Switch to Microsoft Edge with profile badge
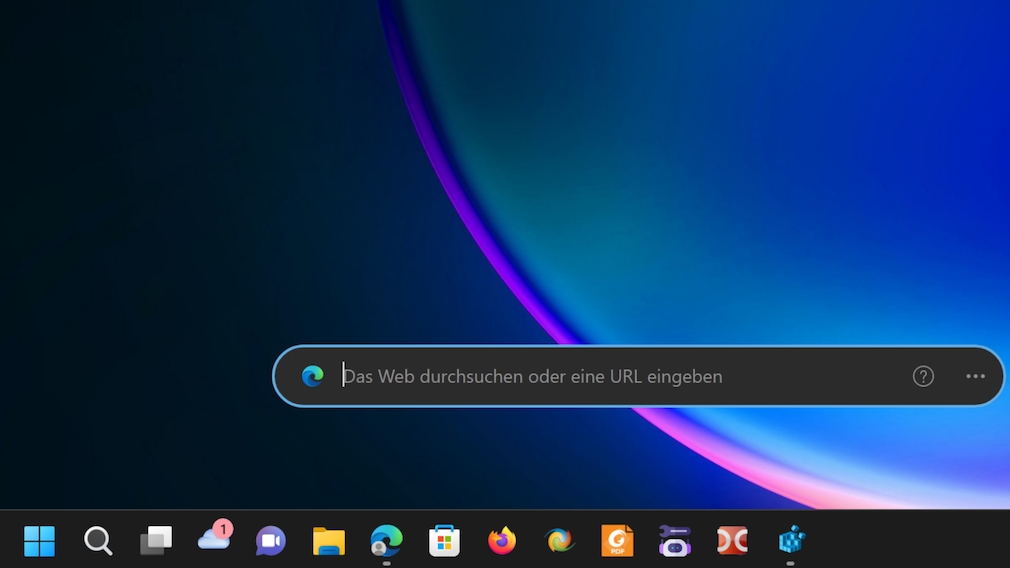The width and height of the screenshot is (1010, 568). pos(386,541)
